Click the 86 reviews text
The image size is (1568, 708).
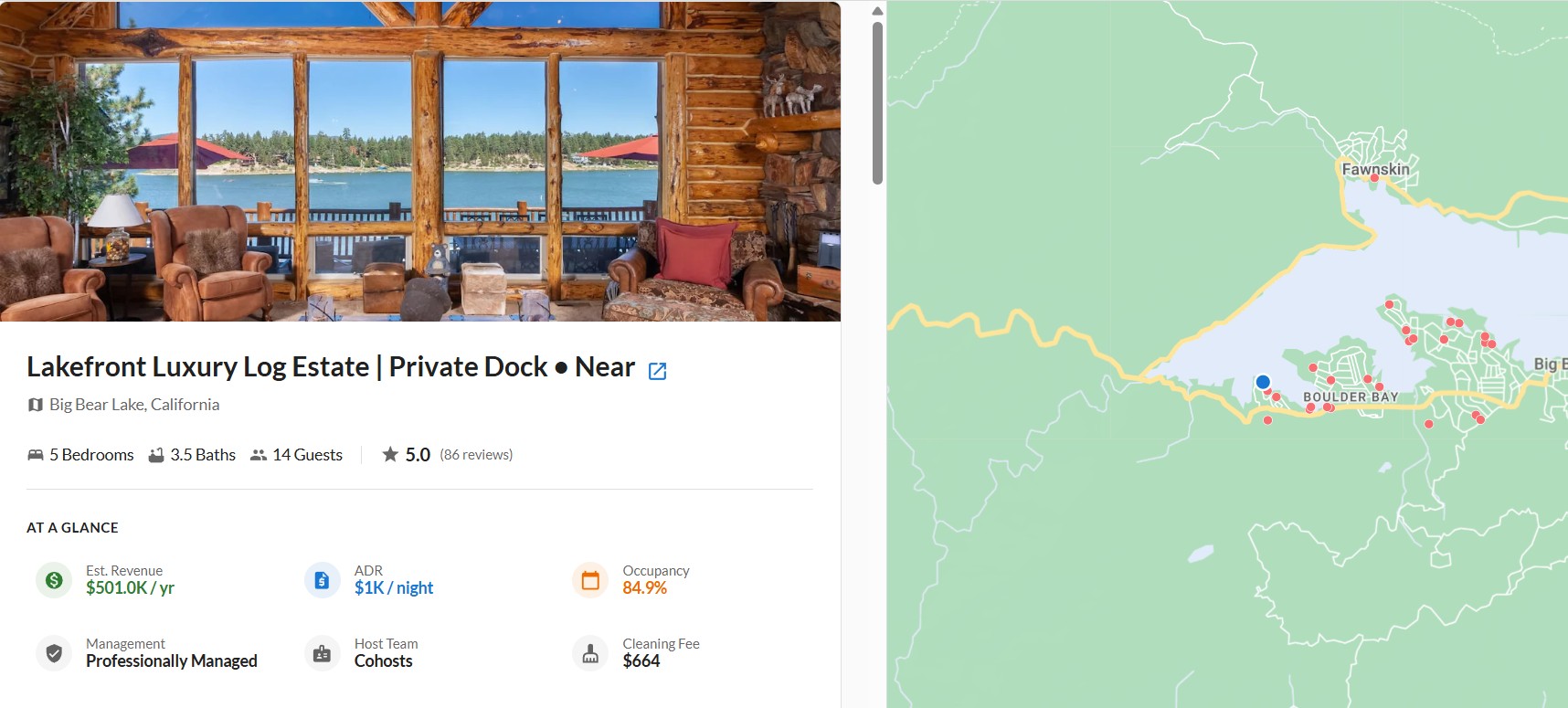click(476, 455)
